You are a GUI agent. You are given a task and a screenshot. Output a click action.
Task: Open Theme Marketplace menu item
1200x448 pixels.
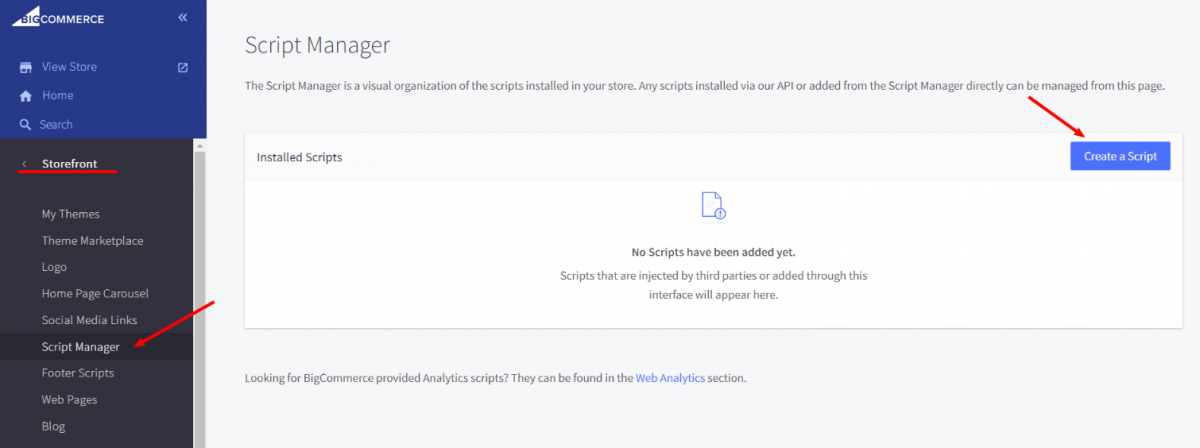[x=92, y=240]
